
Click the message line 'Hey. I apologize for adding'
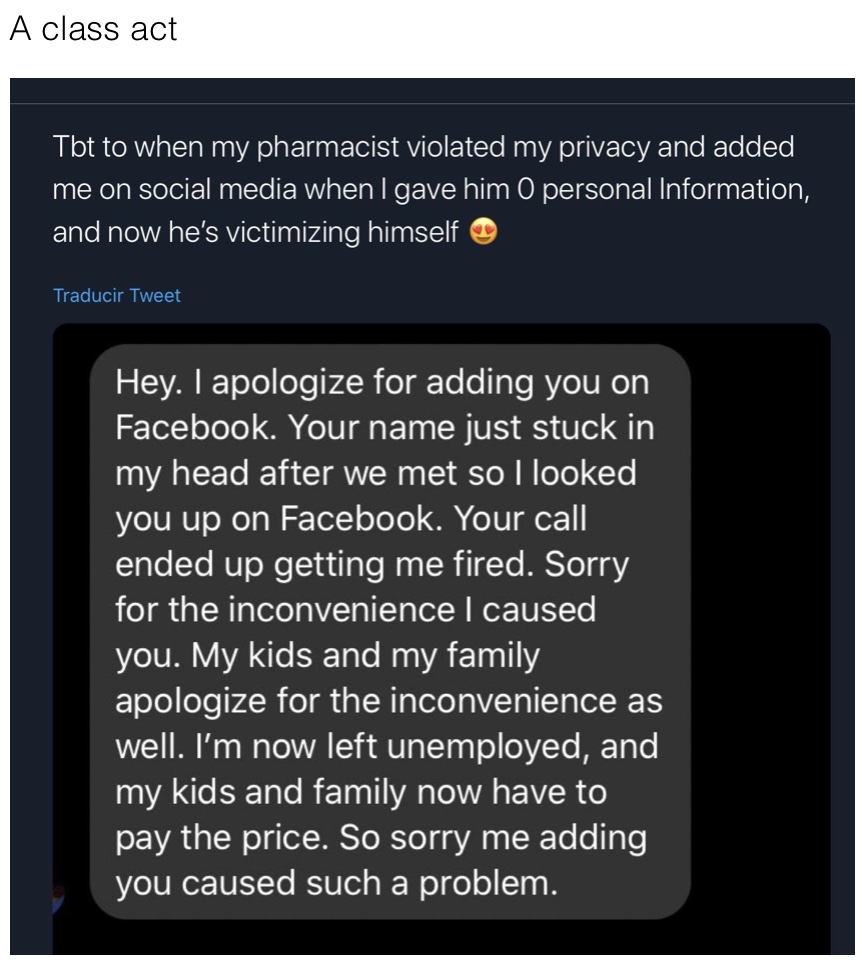point(382,383)
